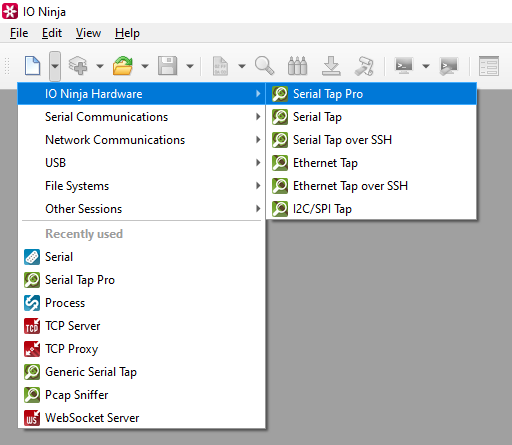Image resolution: width=512 pixels, height=445 pixels.
Task: Select IO Ninja Hardware menu entry
Action: (x=142, y=94)
